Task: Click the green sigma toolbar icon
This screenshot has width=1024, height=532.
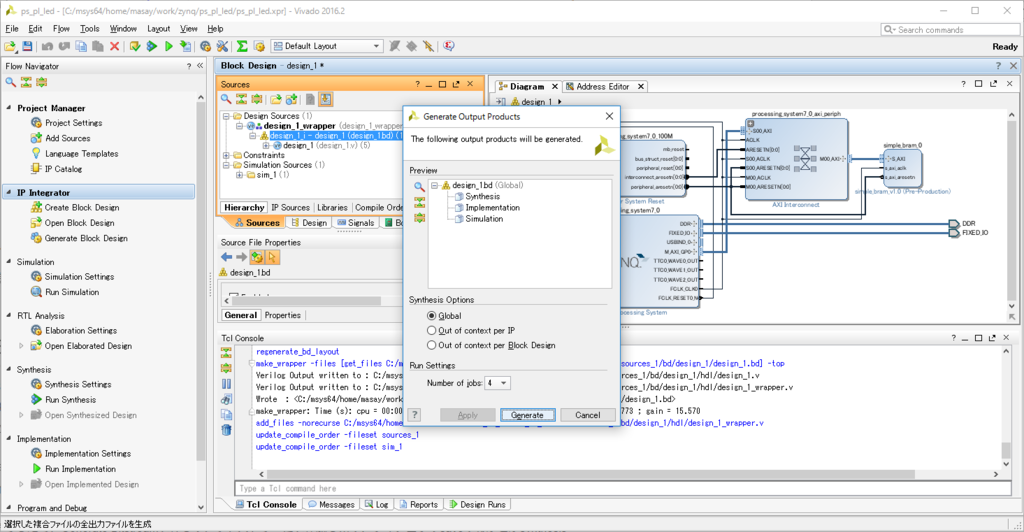Action: pos(242,46)
